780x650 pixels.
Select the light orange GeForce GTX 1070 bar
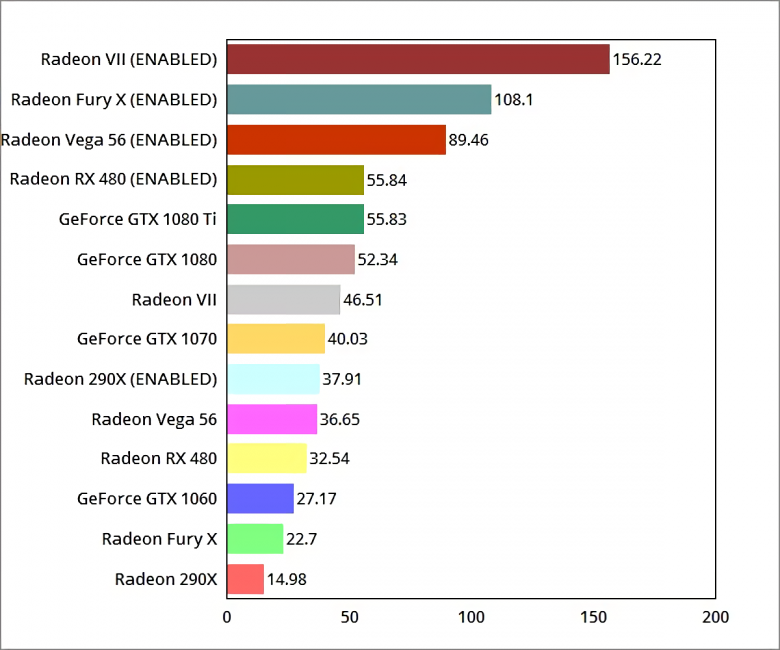pyautogui.click(x=276, y=339)
